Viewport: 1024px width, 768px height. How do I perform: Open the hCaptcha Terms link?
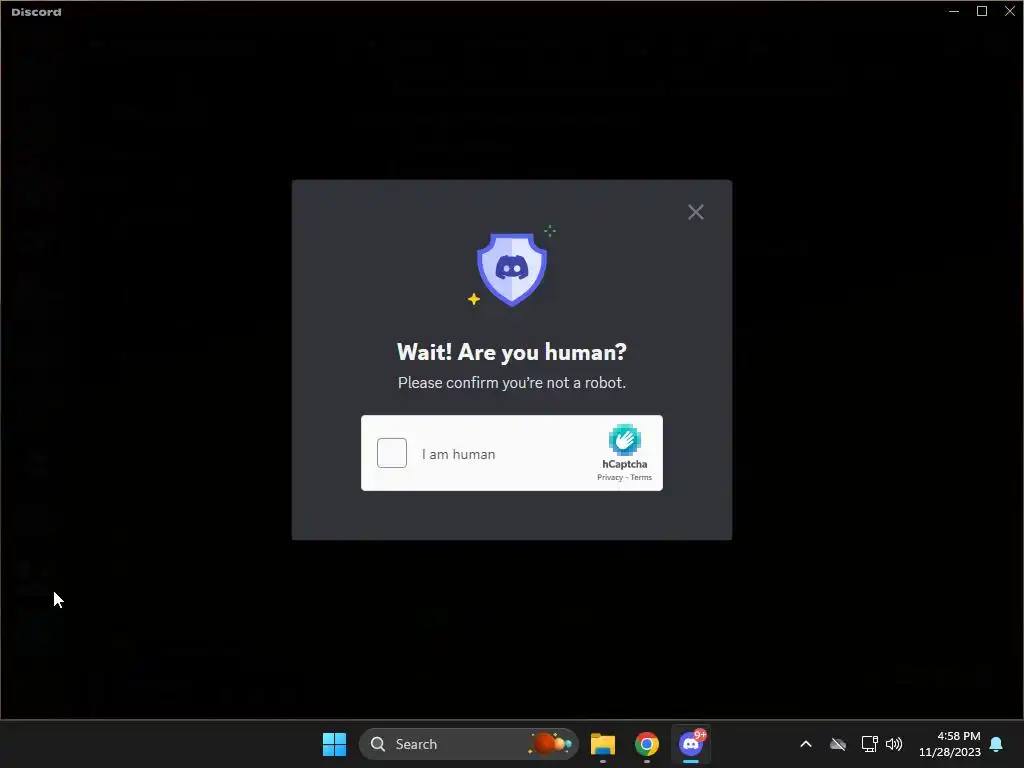pyautogui.click(x=641, y=477)
